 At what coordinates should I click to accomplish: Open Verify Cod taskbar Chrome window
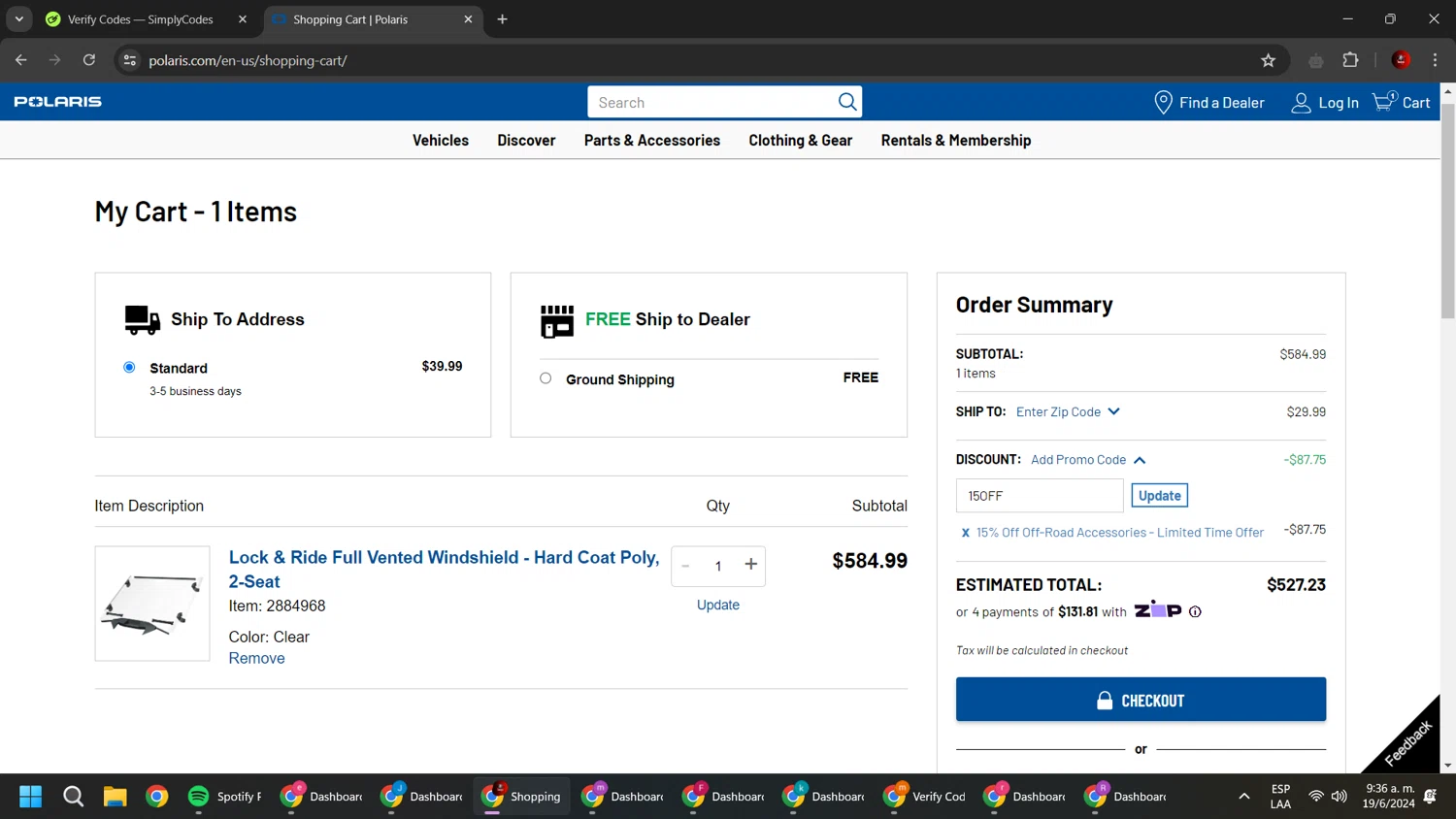click(x=925, y=797)
